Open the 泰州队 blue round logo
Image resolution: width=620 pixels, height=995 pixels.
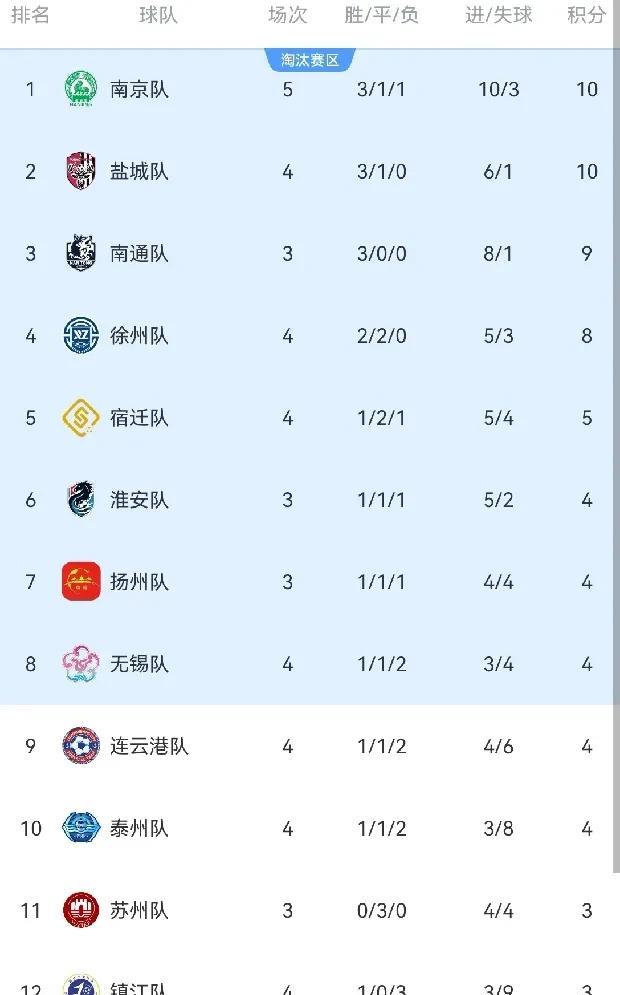click(81, 827)
